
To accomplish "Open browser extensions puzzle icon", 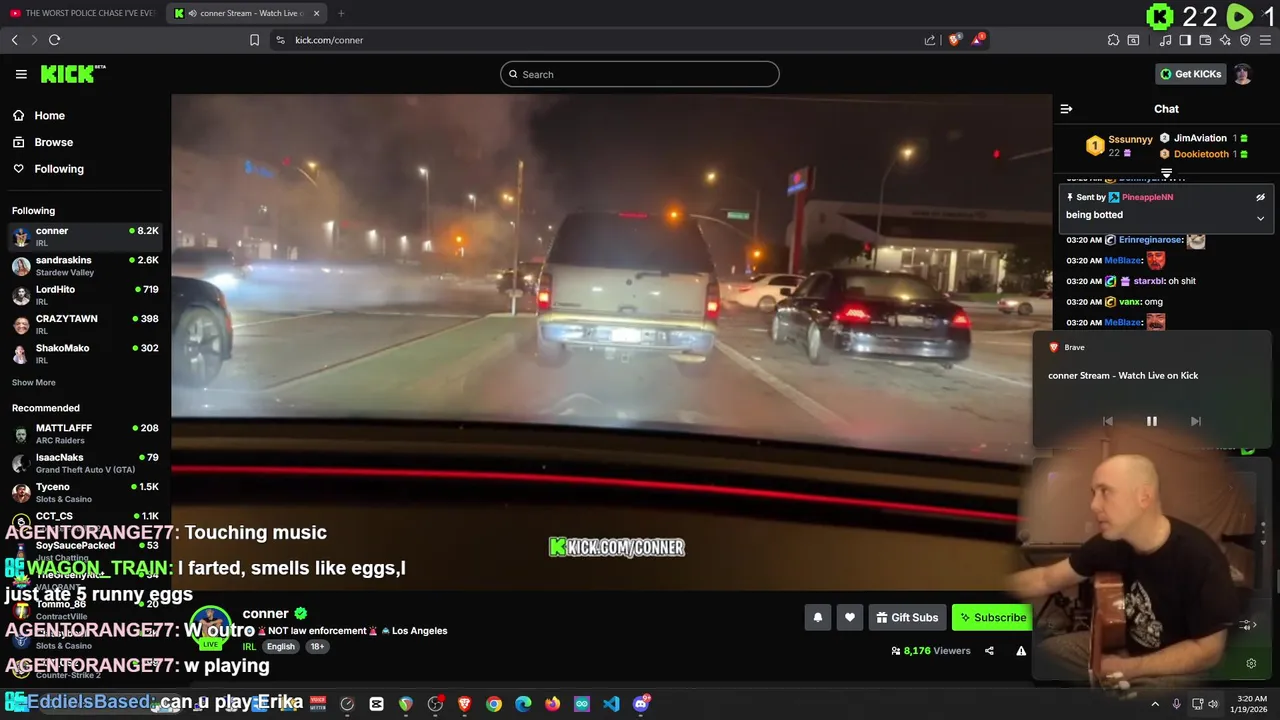I will tap(1113, 40).
